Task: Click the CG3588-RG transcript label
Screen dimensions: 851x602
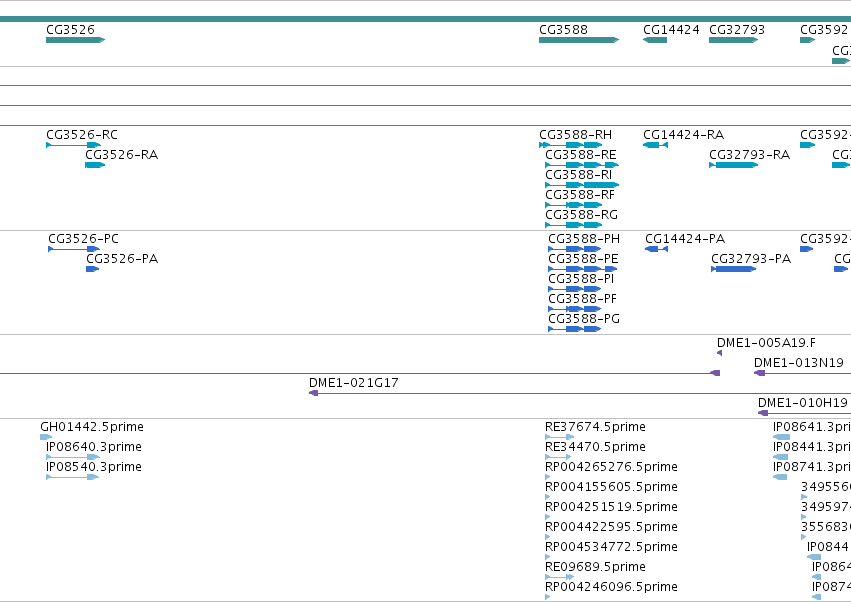Action: click(x=581, y=215)
